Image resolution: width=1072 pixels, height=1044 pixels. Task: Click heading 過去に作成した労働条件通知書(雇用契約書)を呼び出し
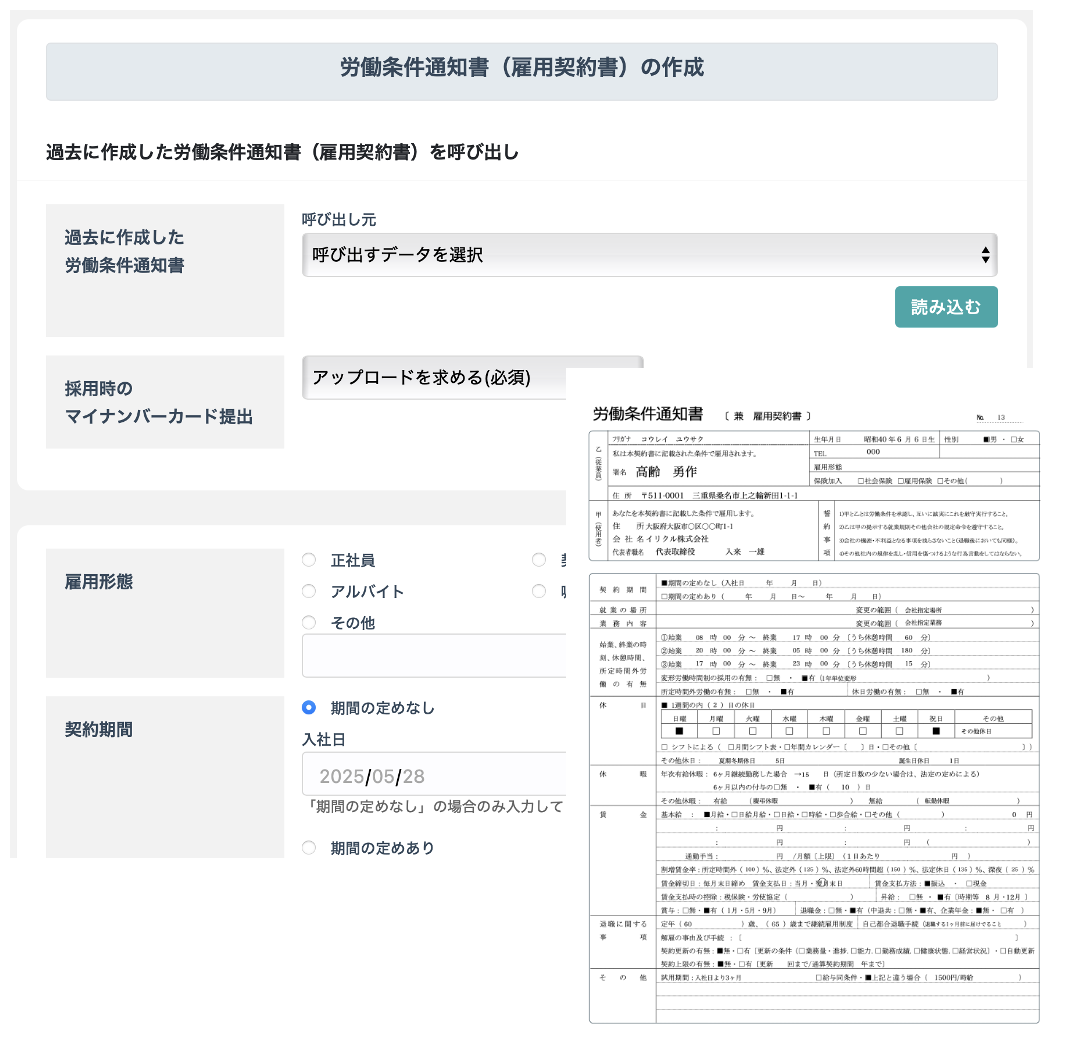click(x=282, y=152)
